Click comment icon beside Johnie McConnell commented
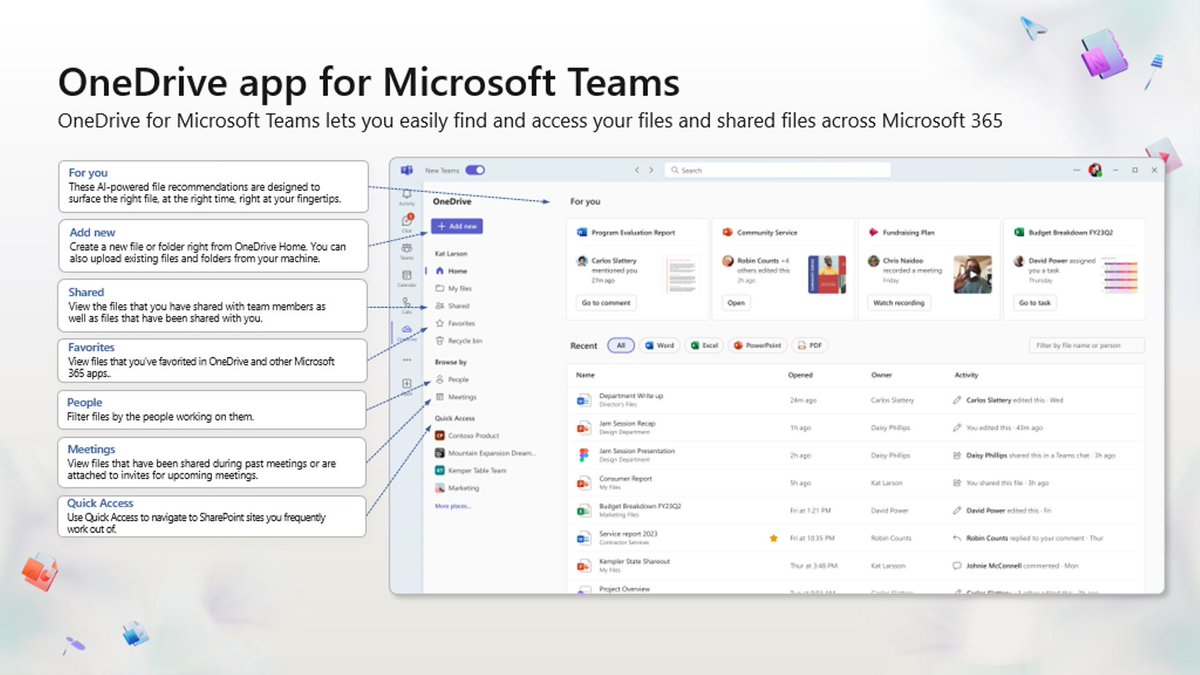The image size is (1200, 675). click(958, 565)
